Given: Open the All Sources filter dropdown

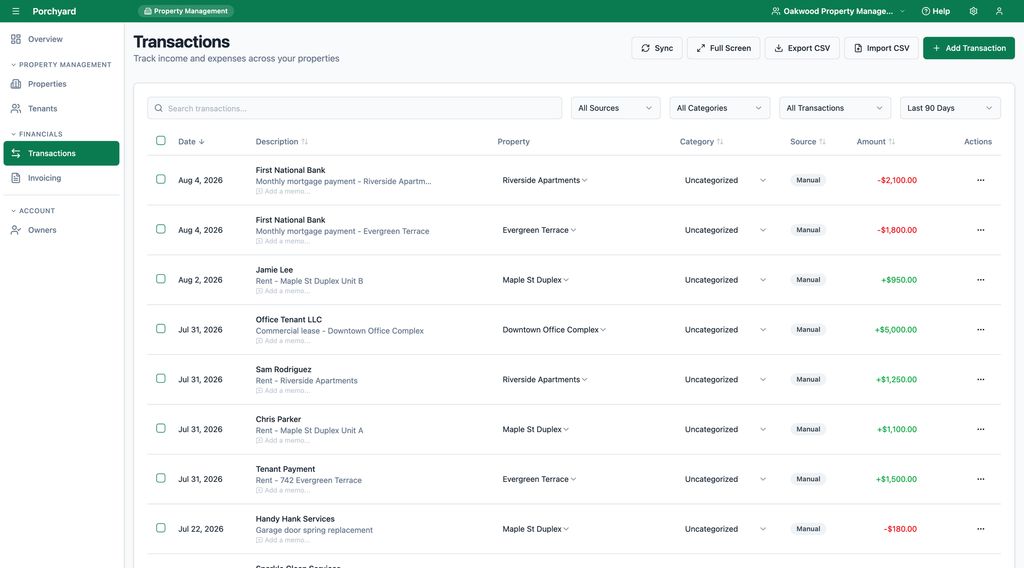Looking at the screenshot, I should (615, 108).
